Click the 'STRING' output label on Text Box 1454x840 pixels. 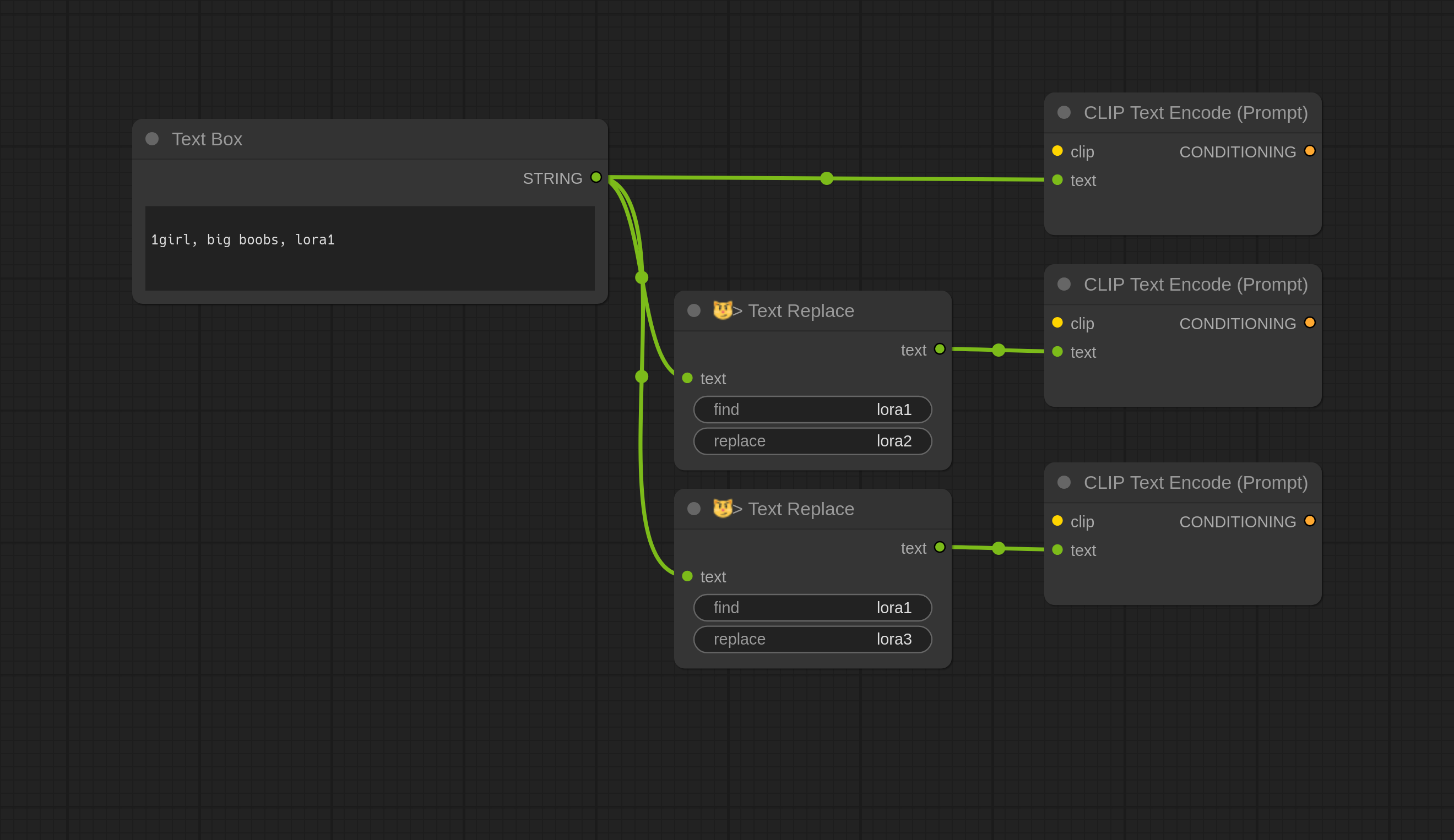tap(552, 178)
